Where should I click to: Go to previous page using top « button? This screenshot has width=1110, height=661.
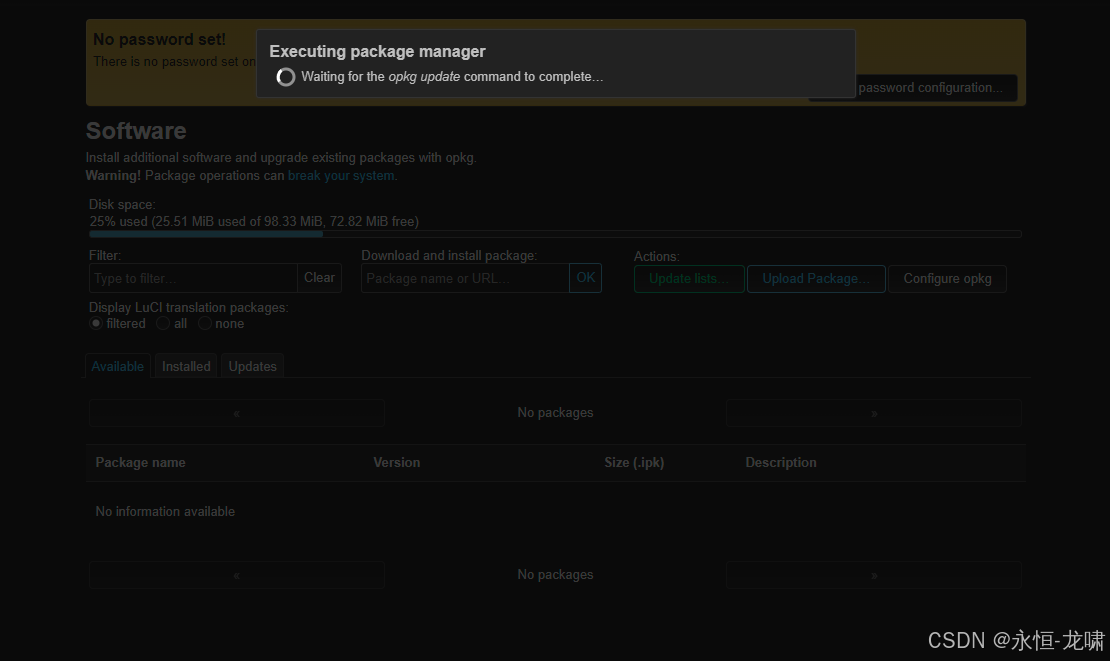[236, 413]
